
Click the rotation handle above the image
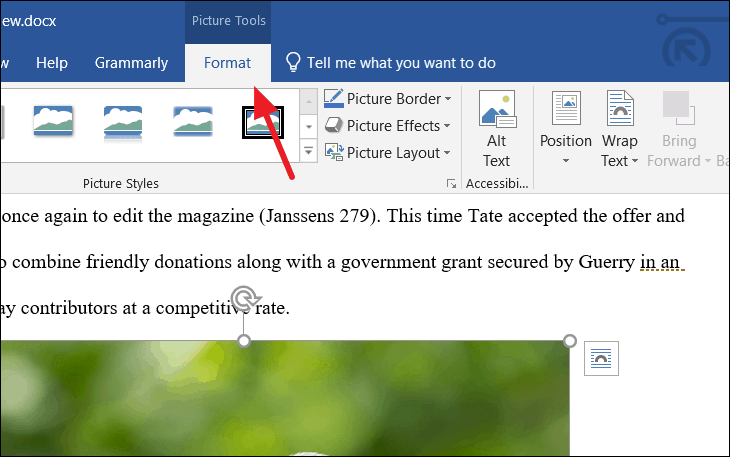pyautogui.click(x=245, y=297)
